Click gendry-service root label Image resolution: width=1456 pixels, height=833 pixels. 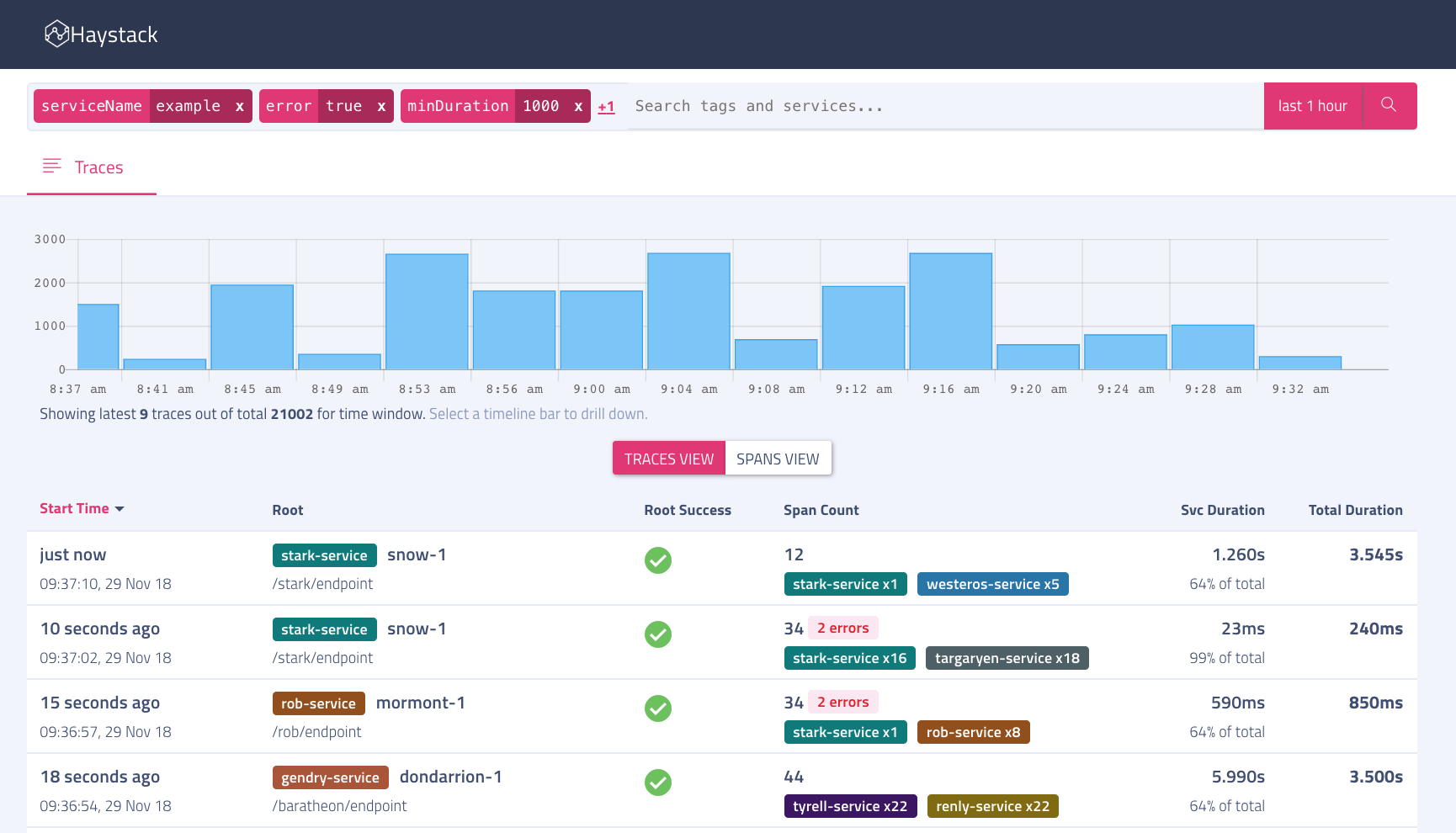click(x=330, y=777)
